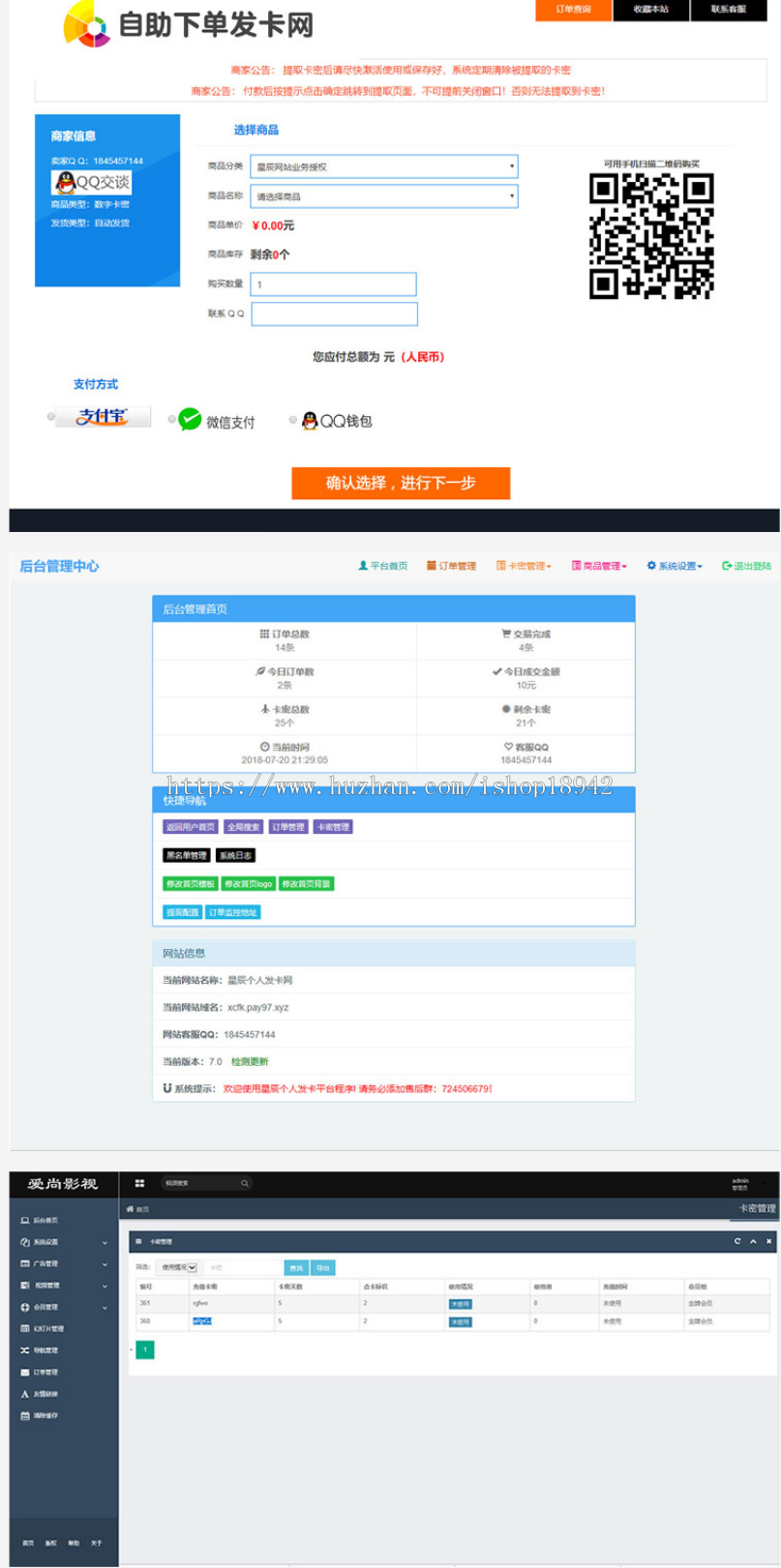The height and width of the screenshot is (1568, 781).
Task: Expand the 系统设置 top nav dropdown
Action: (x=675, y=566)
